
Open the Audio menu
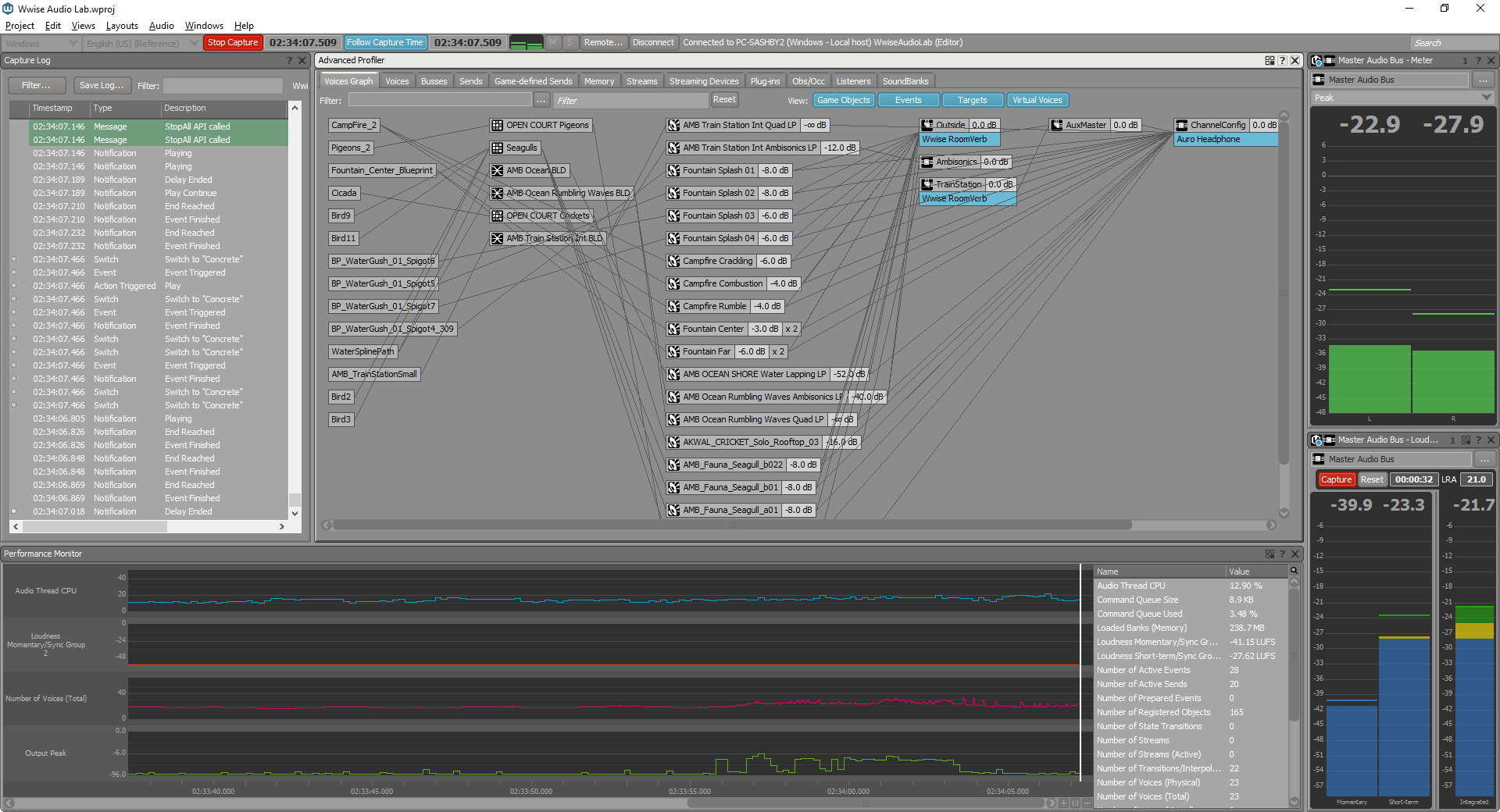161,26
